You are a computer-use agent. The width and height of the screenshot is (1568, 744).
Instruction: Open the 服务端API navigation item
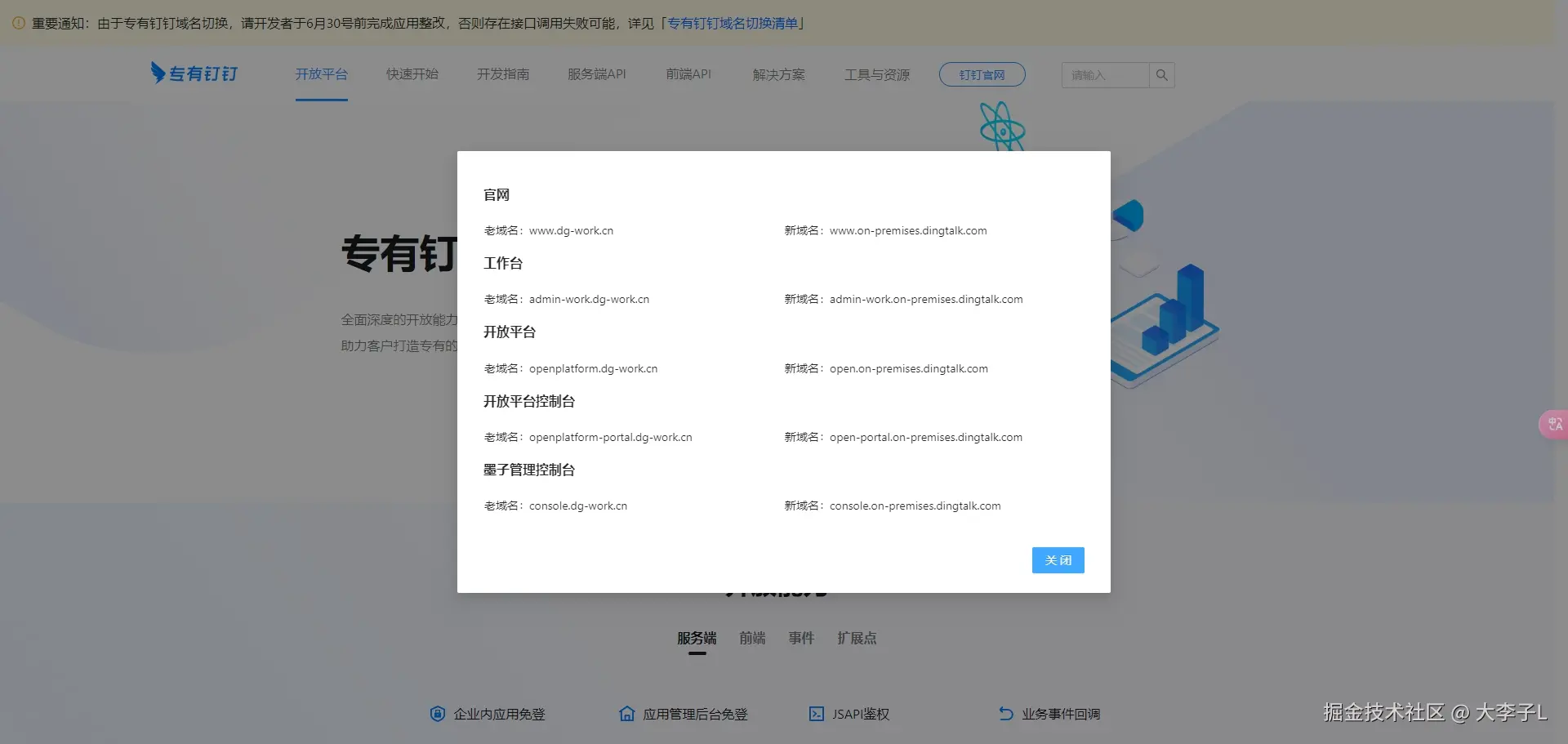tap(597, 74)
